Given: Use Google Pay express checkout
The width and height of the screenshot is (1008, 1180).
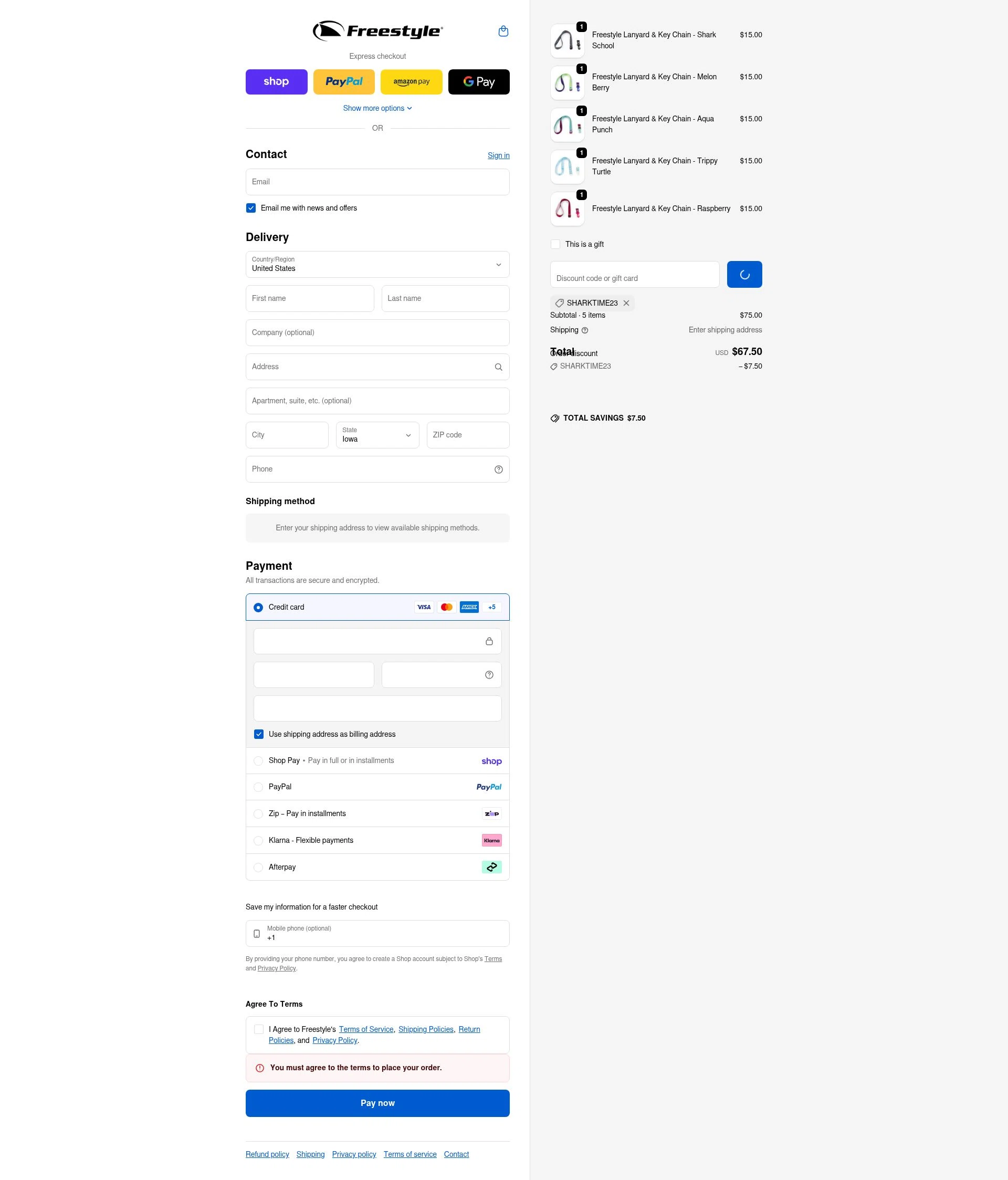Looking at the screenshot, I should [478, 81].
